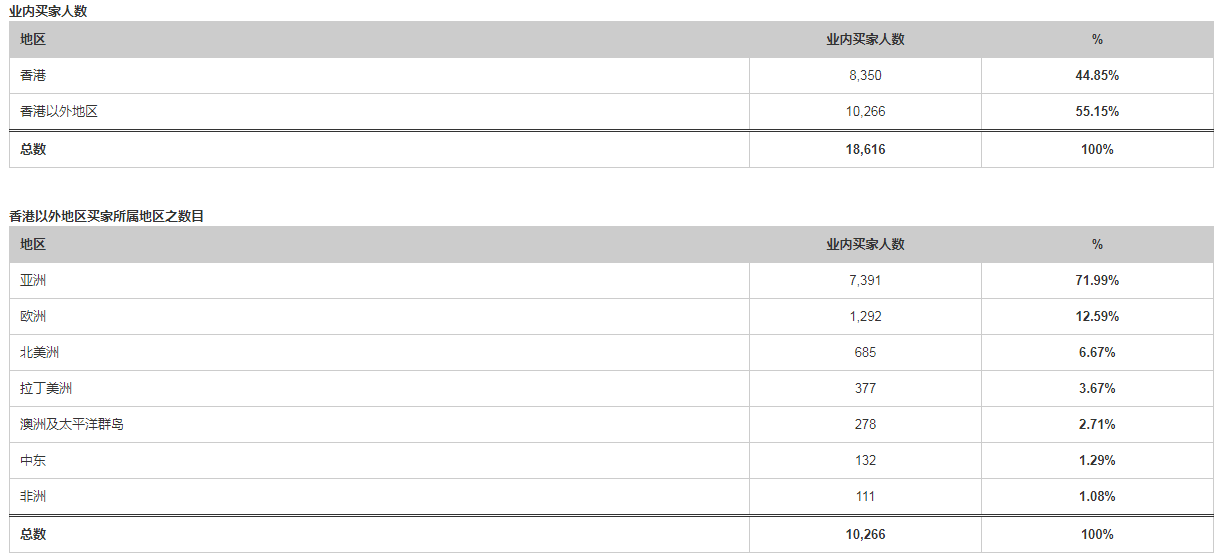
Task: Select the 2.71% percentage cell
Action: (x=1097, y=425)
